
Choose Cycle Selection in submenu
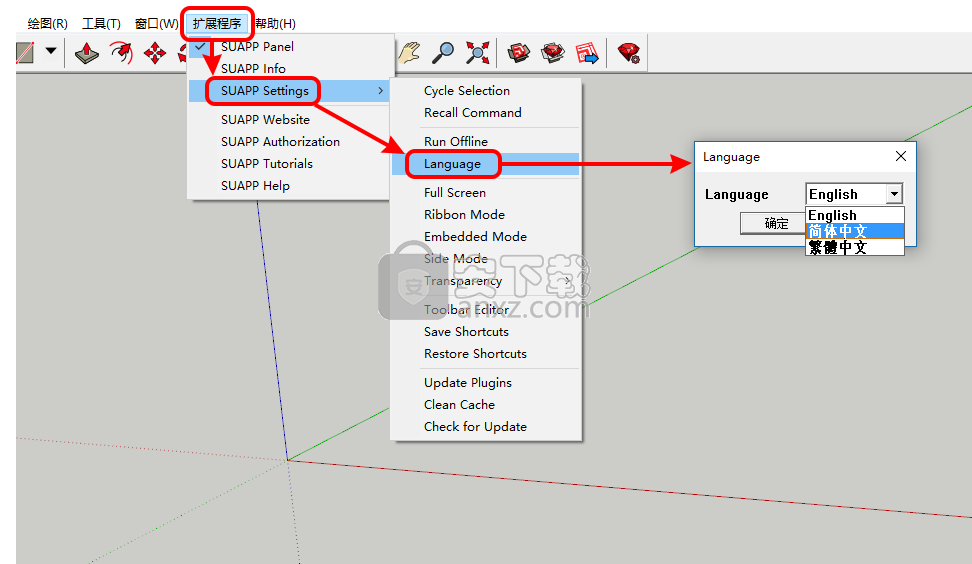[x=486, y=90]
